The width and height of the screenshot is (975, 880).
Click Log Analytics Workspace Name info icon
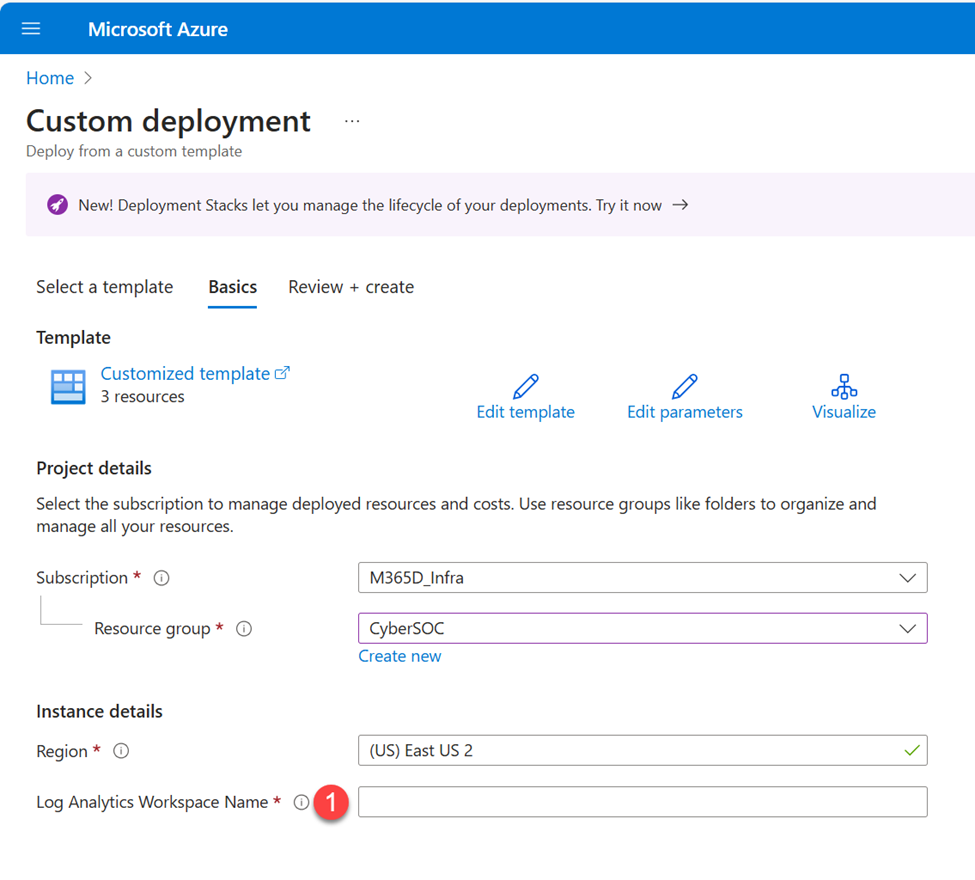pyautogui.click(x=301, y=802)
